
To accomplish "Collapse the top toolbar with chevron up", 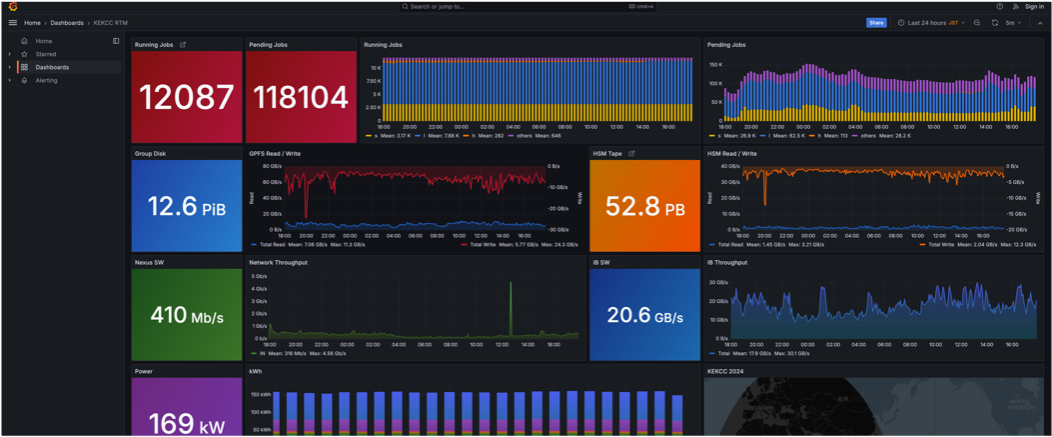I will (1040, 22).
